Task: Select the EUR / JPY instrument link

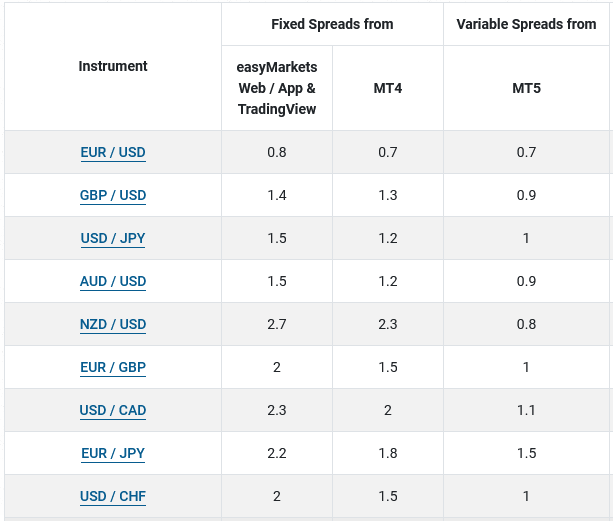Action: pyautogui.click(x=113, y=454)
